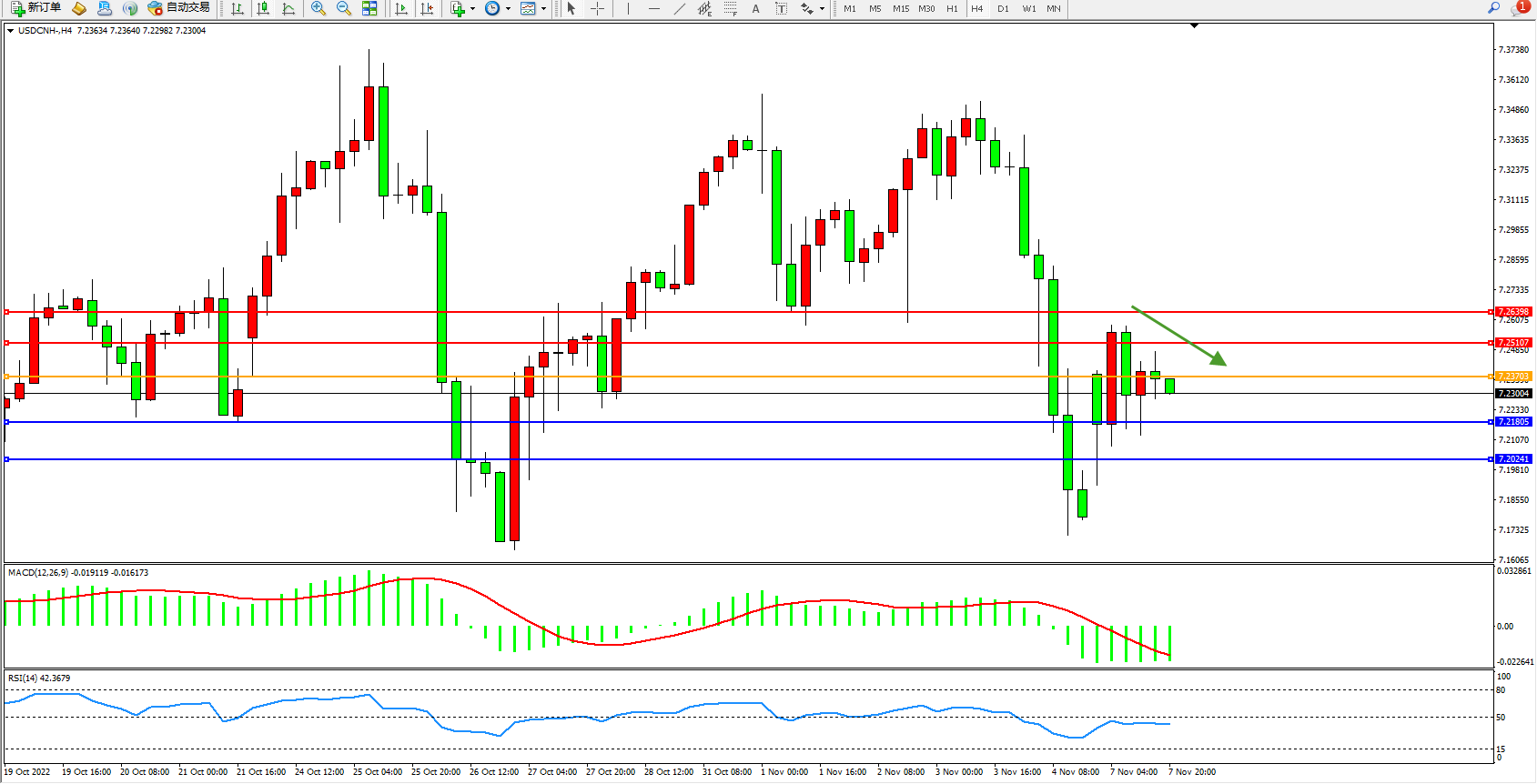
Task: Toggle auto scroll chart to latest bar
Action: [400, 8]
